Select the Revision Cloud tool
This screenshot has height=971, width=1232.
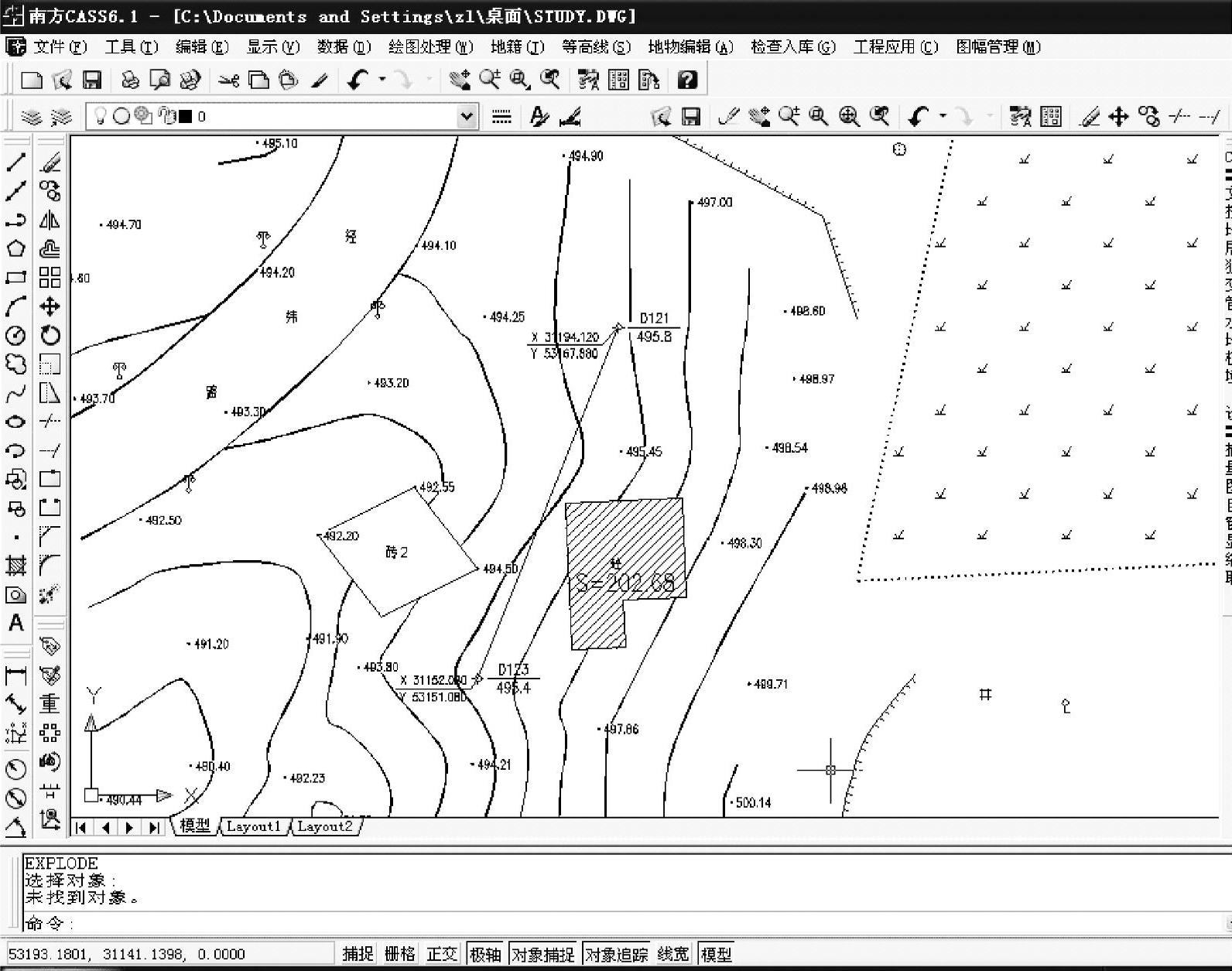(15, 364)
